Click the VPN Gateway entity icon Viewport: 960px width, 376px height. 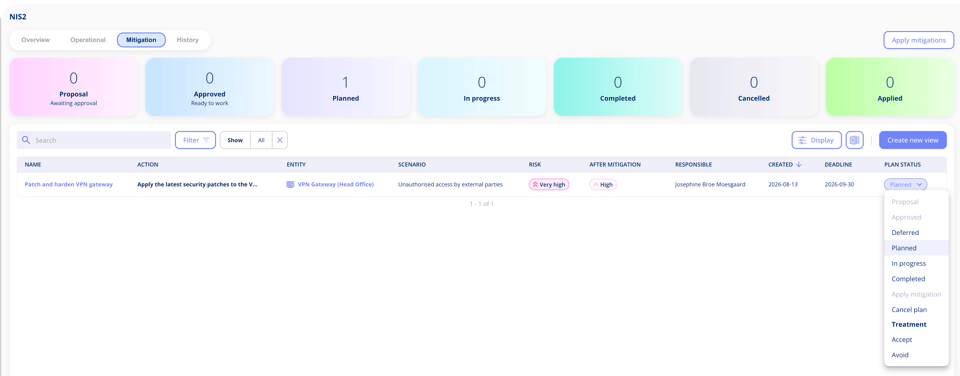tap(290, 184)
